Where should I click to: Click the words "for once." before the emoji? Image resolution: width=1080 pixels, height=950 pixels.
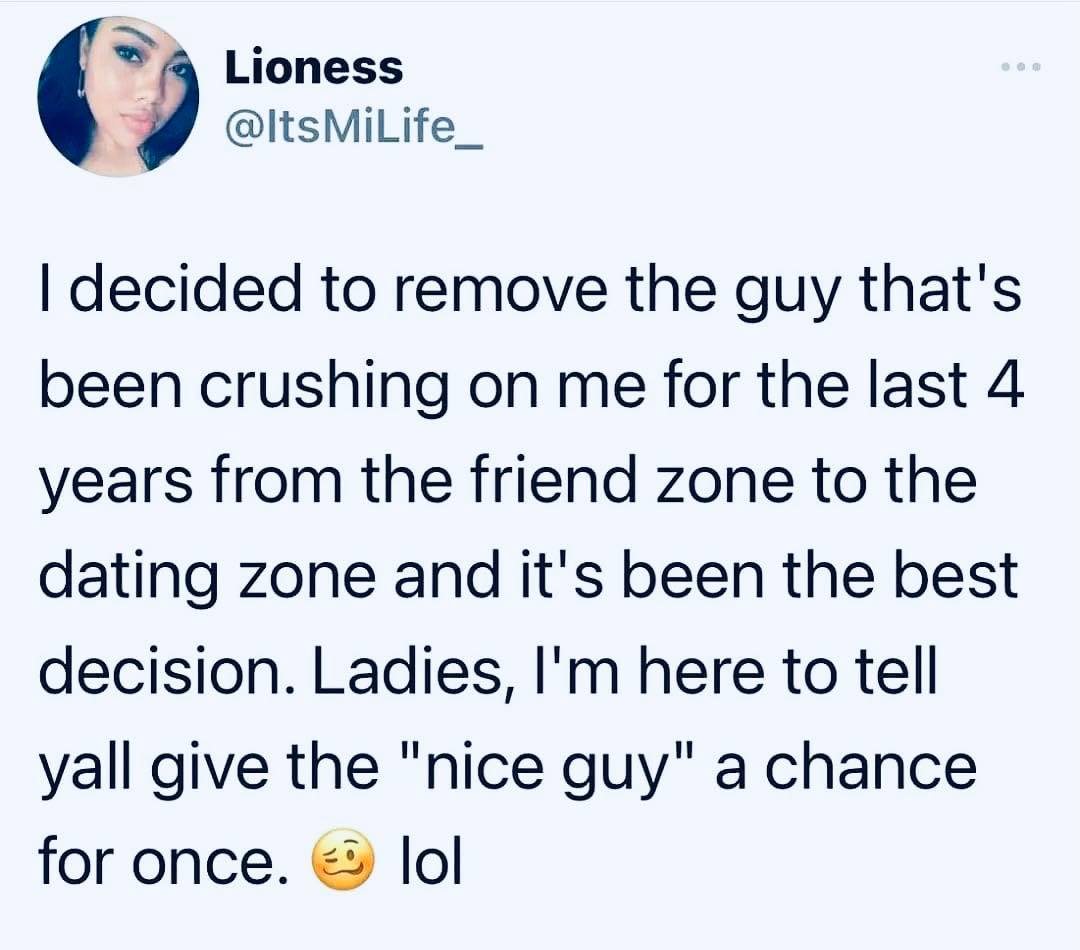(x=165, y=860)
